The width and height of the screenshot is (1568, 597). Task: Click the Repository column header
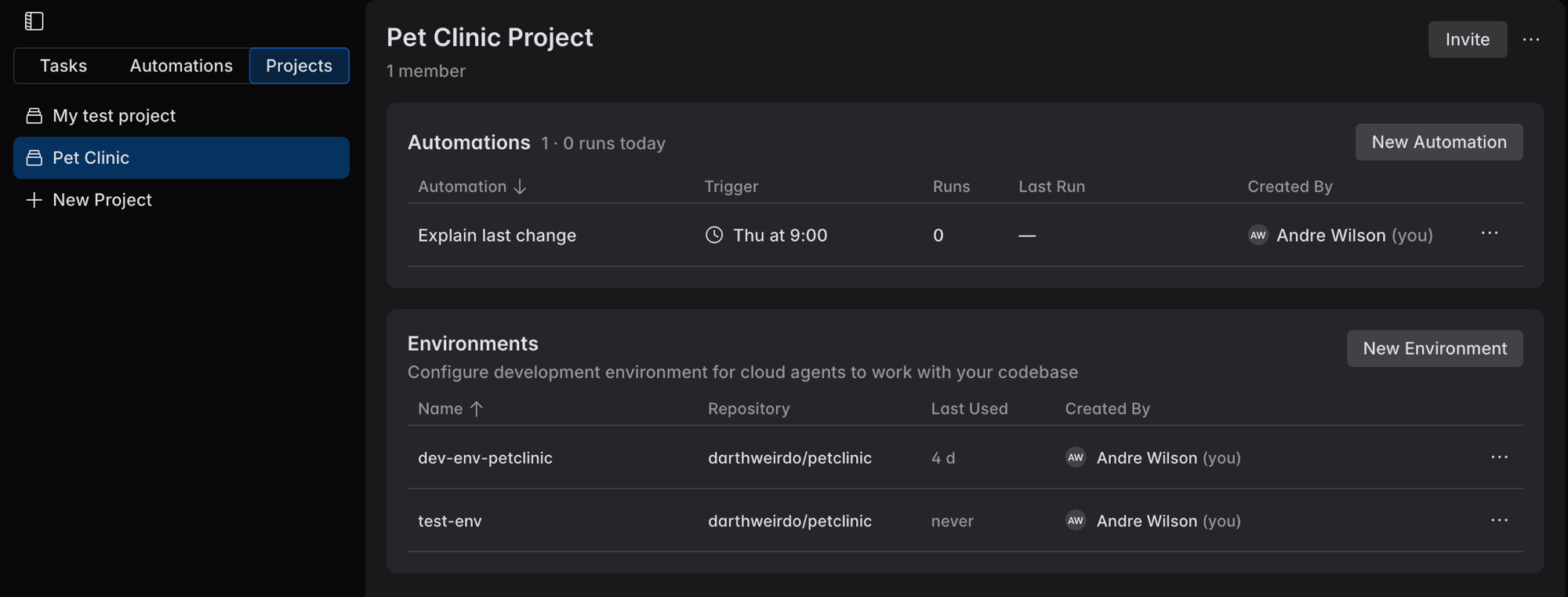point(749,409)
